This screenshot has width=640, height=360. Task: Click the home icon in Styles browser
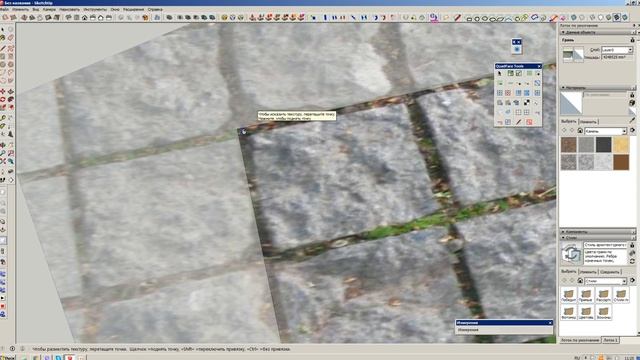click(580, 280)
